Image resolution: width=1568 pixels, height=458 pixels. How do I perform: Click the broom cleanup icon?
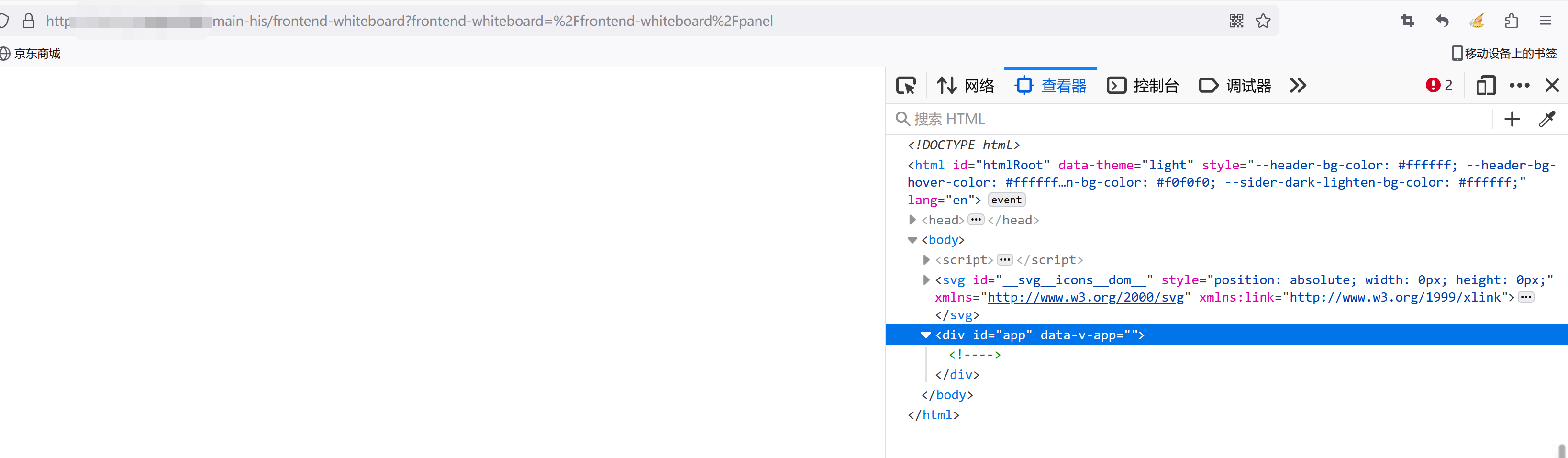click(1477, 20)
